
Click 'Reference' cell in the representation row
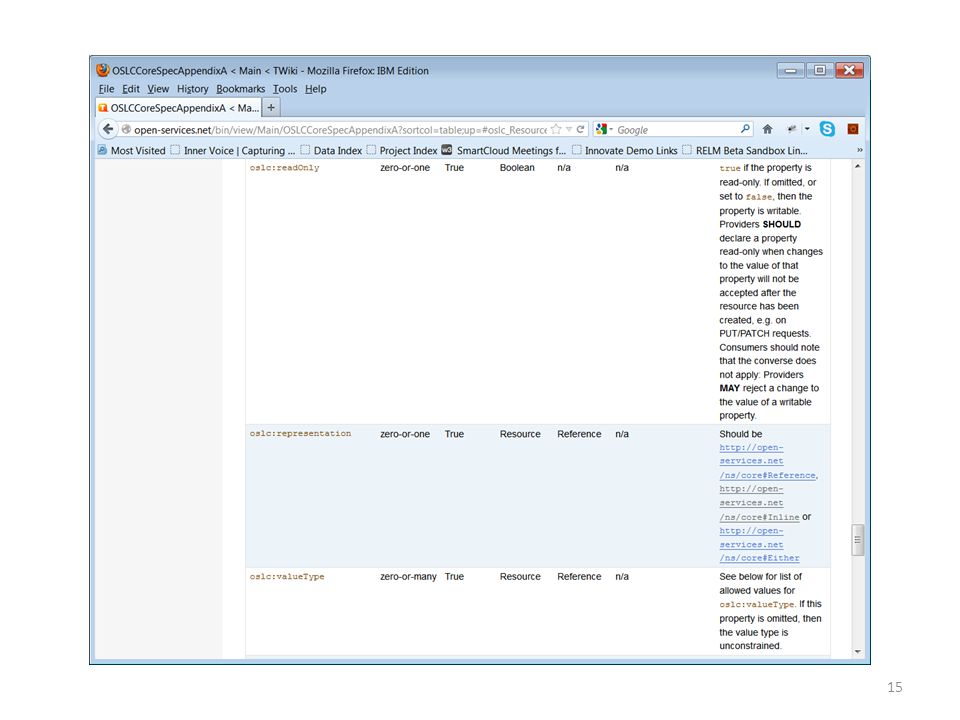pyautogui.click(x=579, y=433)
